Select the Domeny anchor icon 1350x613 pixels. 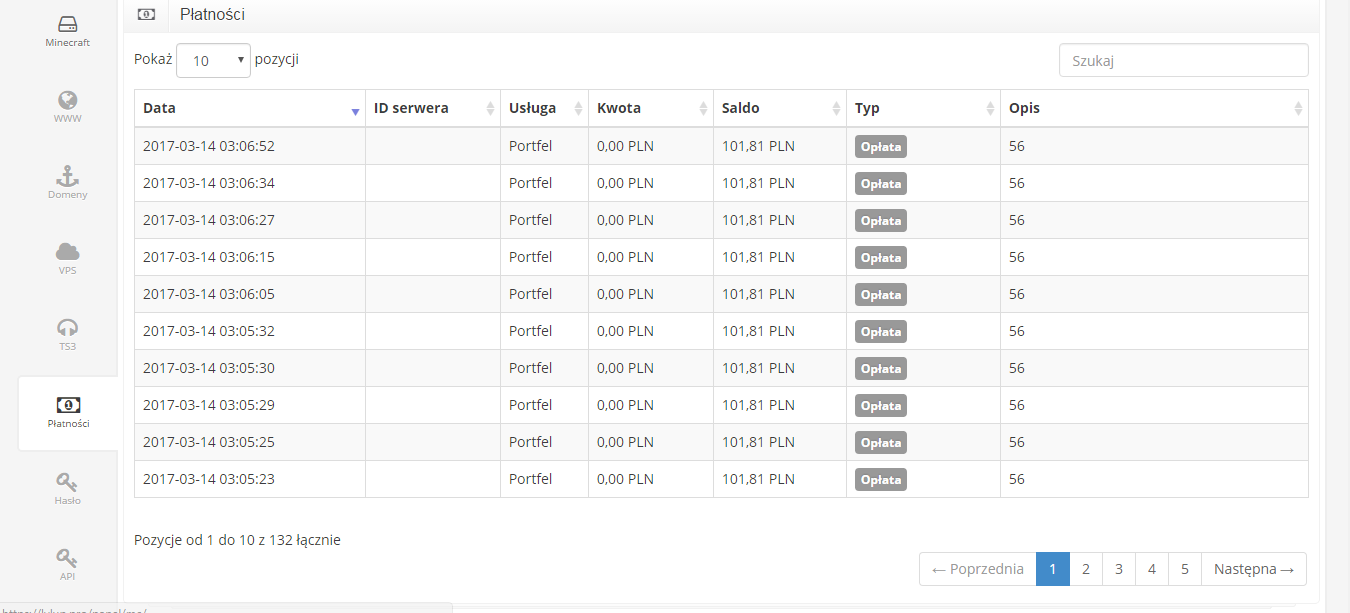click(67, 177)
